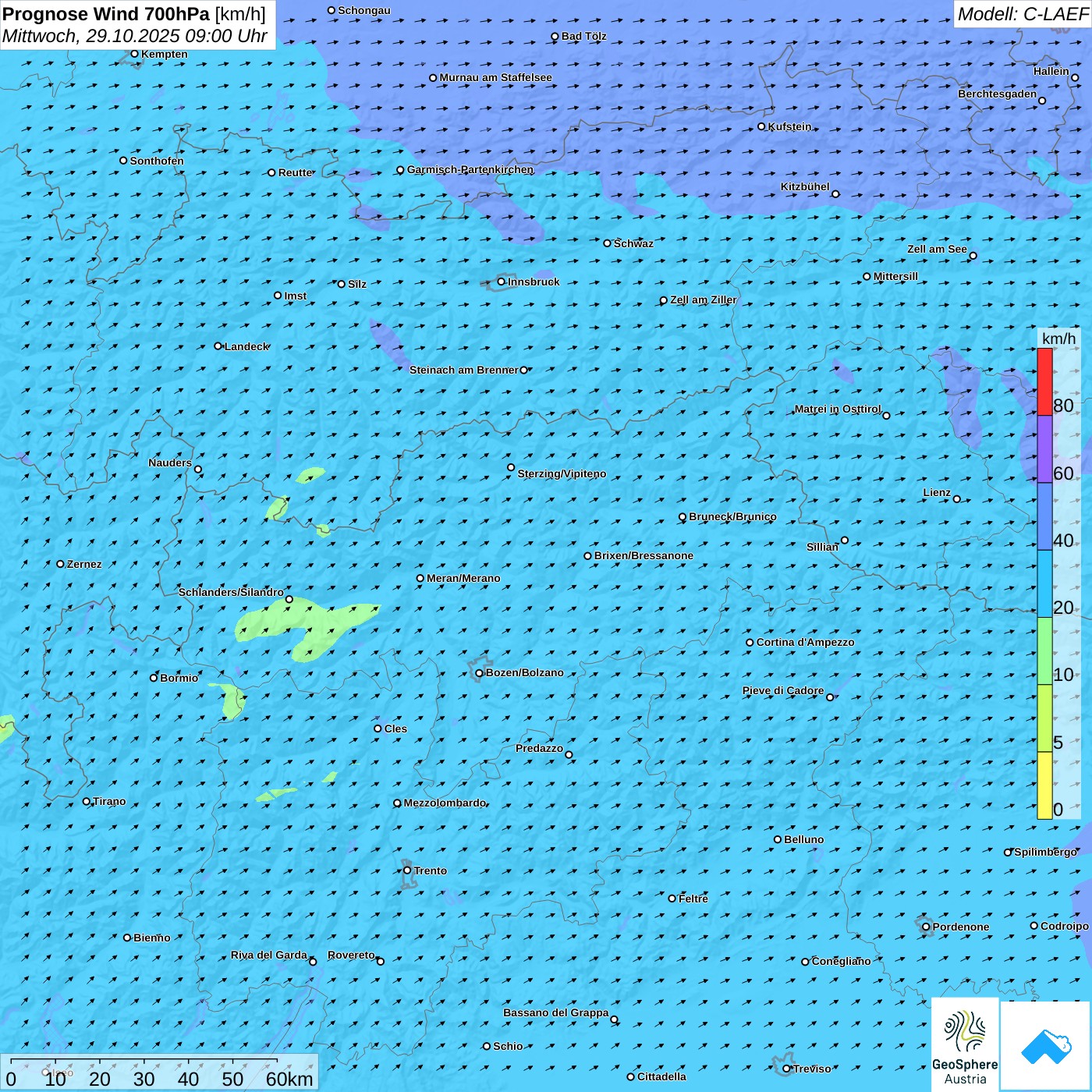Click the Innsbruck city marker

(x=502, y=282)
